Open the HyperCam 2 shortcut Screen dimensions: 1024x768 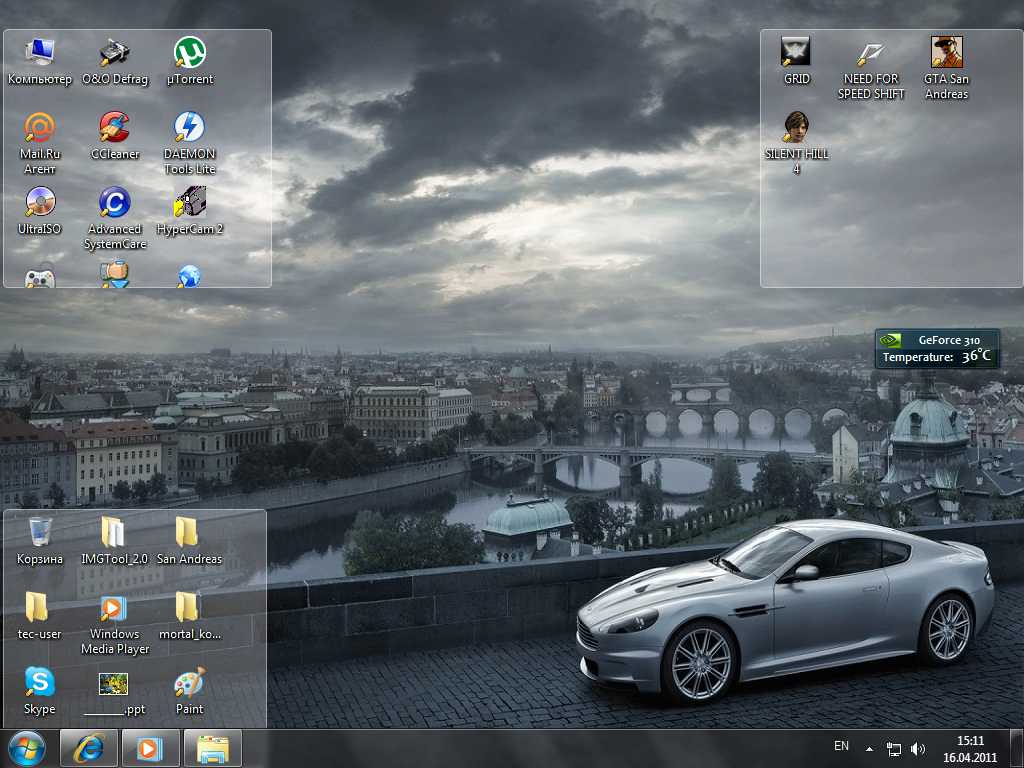coord(189,203)
